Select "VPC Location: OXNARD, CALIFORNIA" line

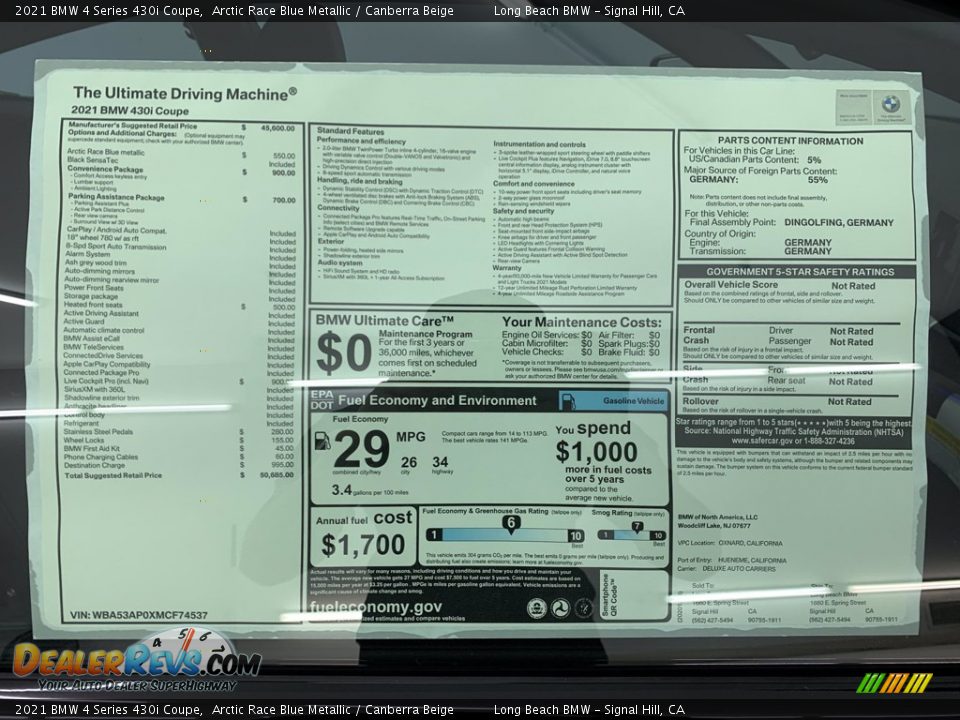coord(730,543)
